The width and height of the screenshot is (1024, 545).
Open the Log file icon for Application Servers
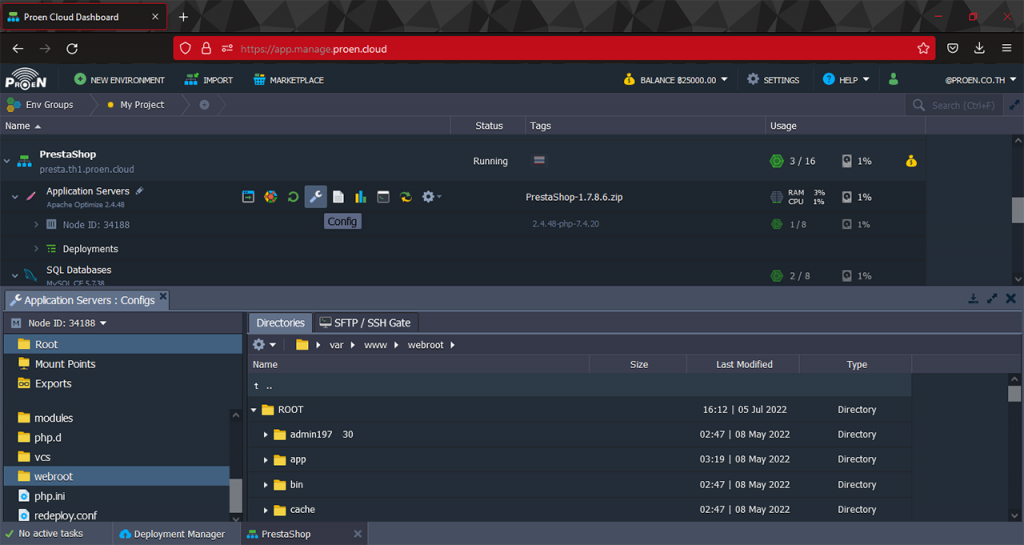[x=338, y=196]
